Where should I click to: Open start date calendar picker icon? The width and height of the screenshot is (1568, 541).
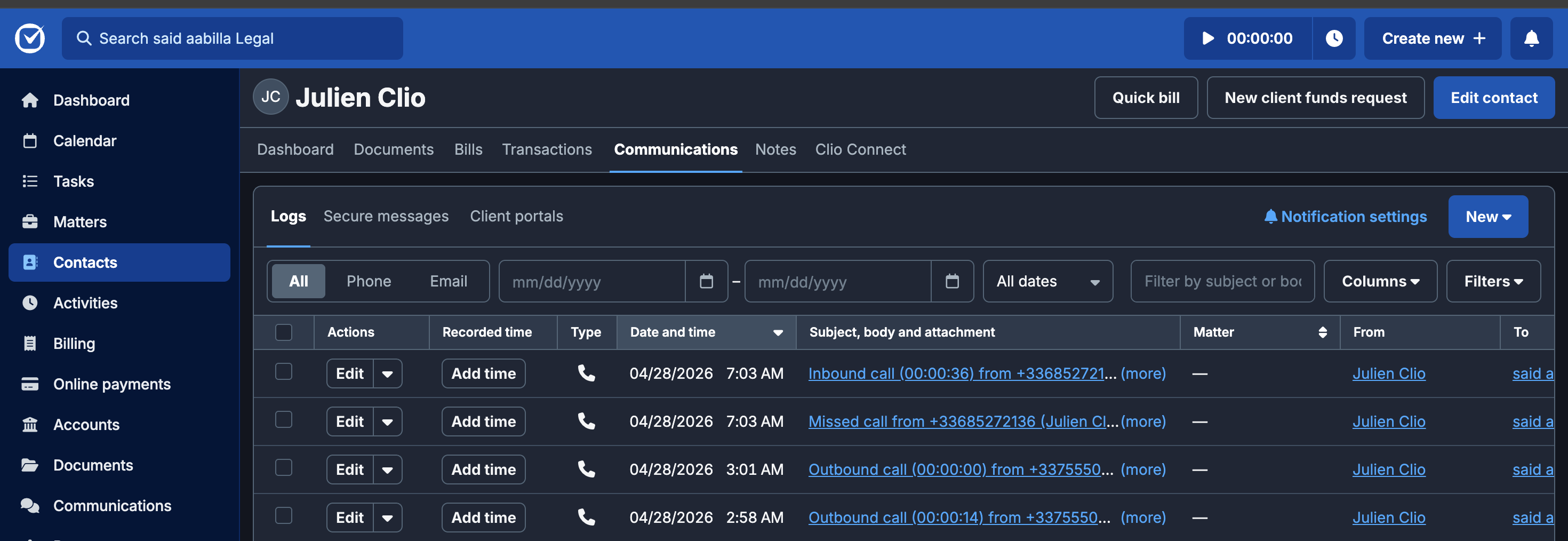(x=706, y=281)
